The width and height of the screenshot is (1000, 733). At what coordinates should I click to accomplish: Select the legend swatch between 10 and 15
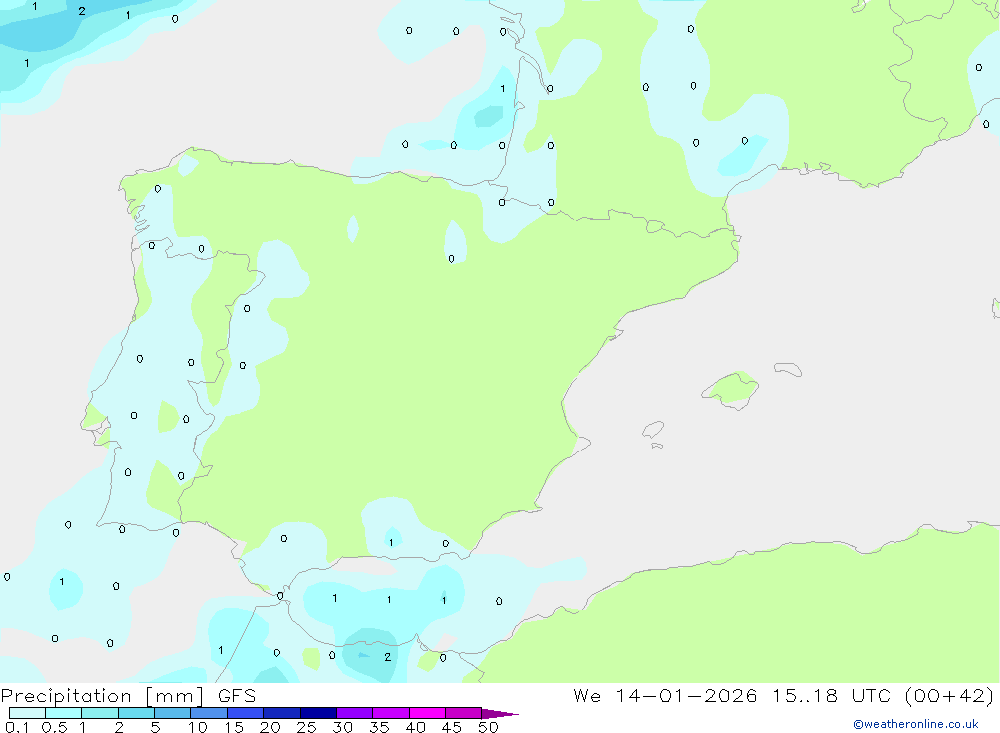tap(209, 713)
